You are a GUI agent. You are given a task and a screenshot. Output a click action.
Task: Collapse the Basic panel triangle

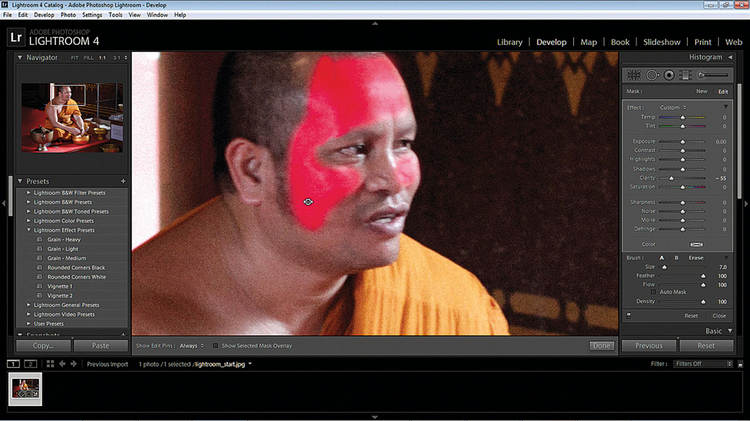pos(730,331)
